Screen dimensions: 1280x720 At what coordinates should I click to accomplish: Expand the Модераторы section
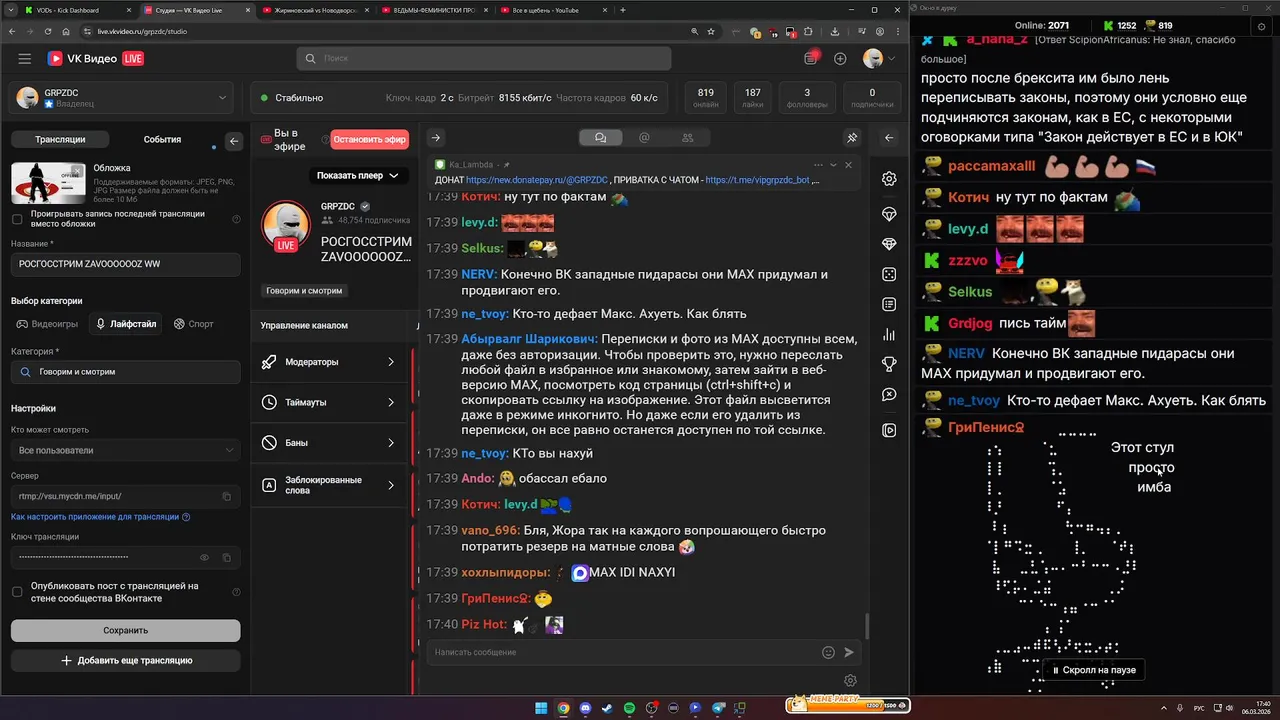tap(328, 362)
